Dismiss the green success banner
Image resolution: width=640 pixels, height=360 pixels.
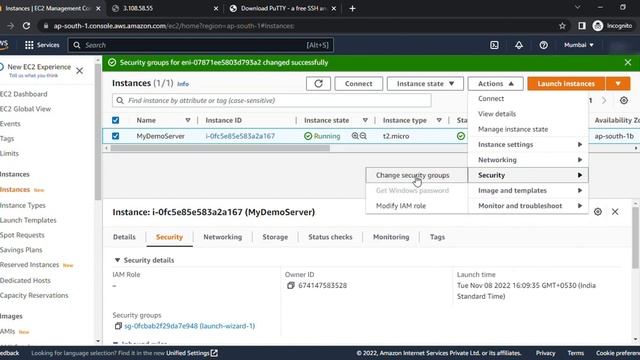[x=628, y=62]
